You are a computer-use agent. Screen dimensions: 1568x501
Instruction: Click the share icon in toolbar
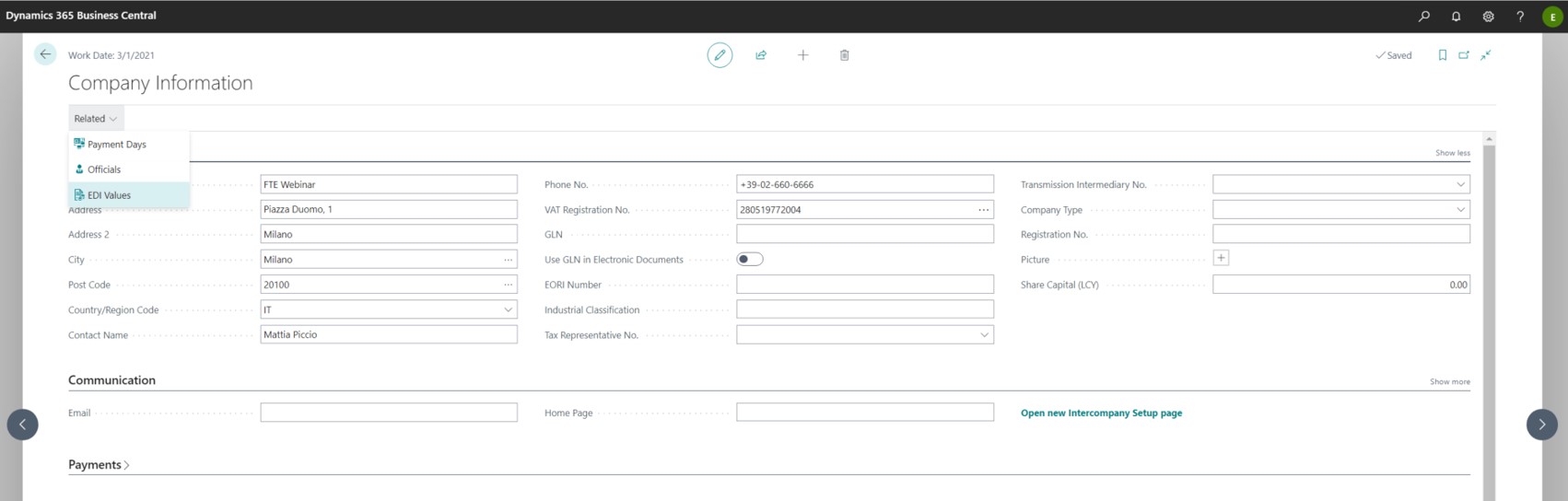click(761, 55)
